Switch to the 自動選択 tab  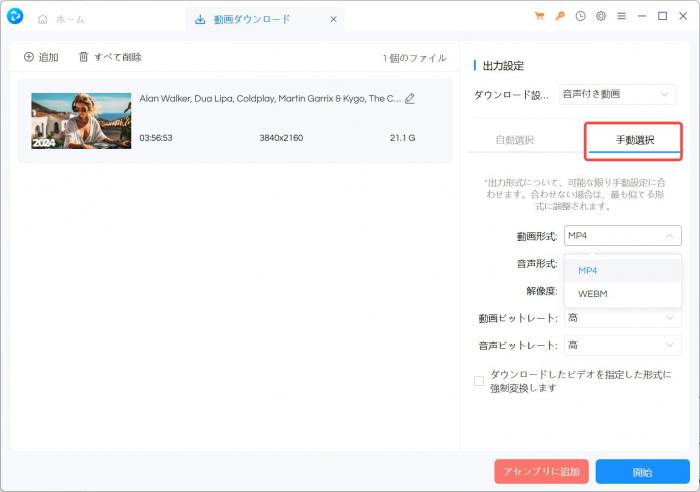click(515, 140)
